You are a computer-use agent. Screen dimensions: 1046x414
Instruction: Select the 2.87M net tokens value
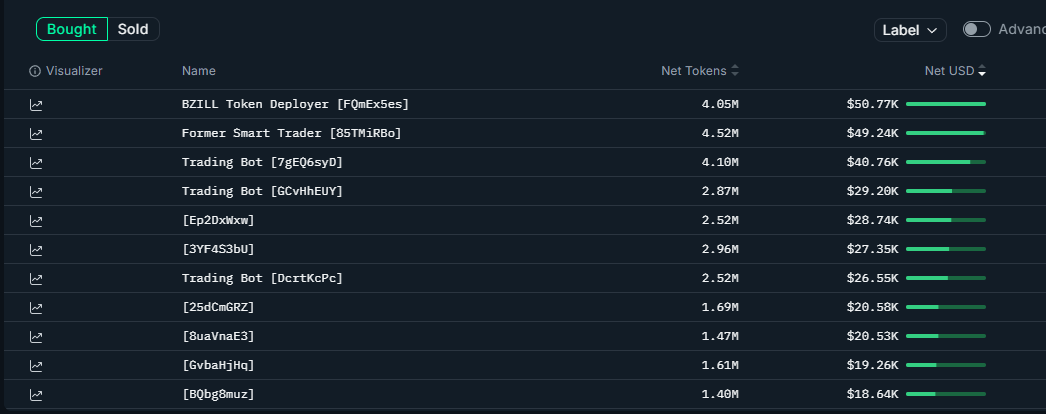pyautogui.click(x=720, y=191)
